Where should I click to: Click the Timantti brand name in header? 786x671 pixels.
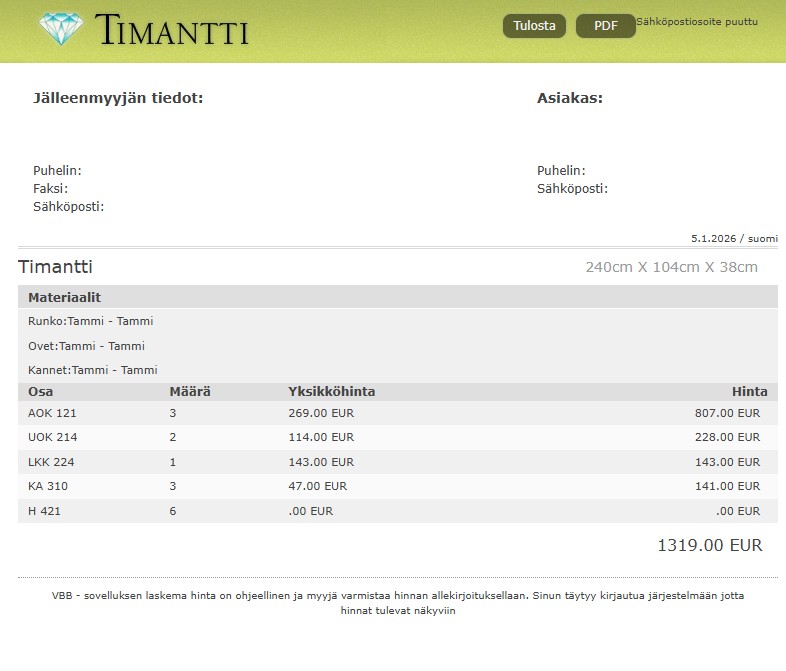coord(172,30)
